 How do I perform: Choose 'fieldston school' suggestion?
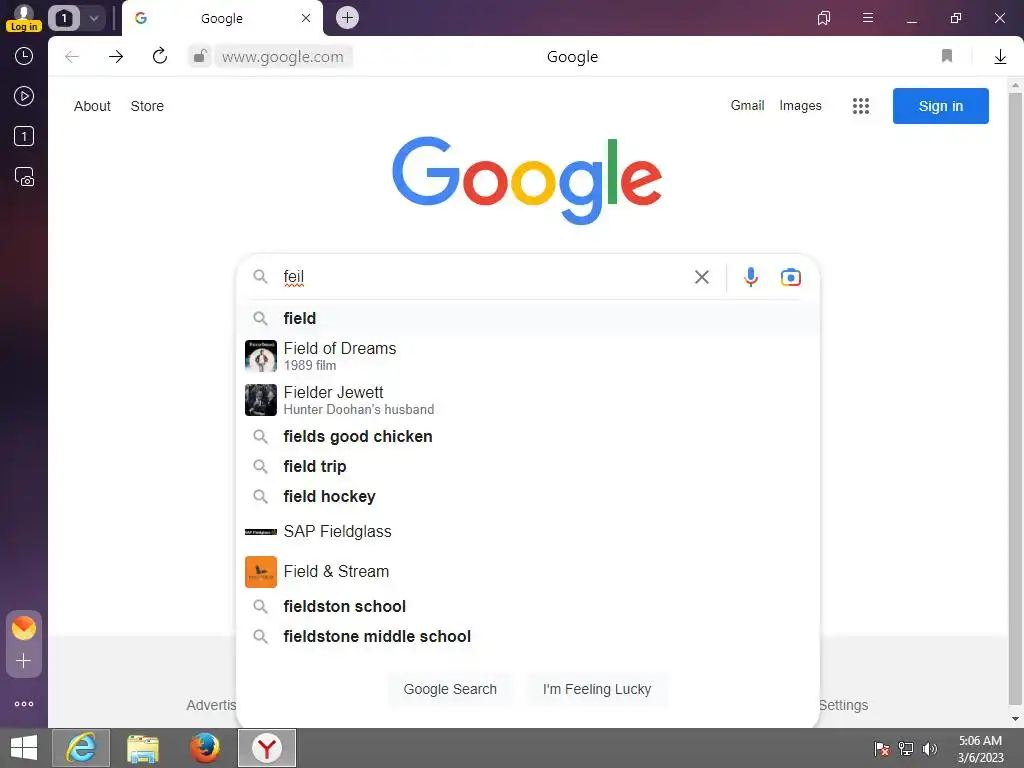(x=528, y=606)
